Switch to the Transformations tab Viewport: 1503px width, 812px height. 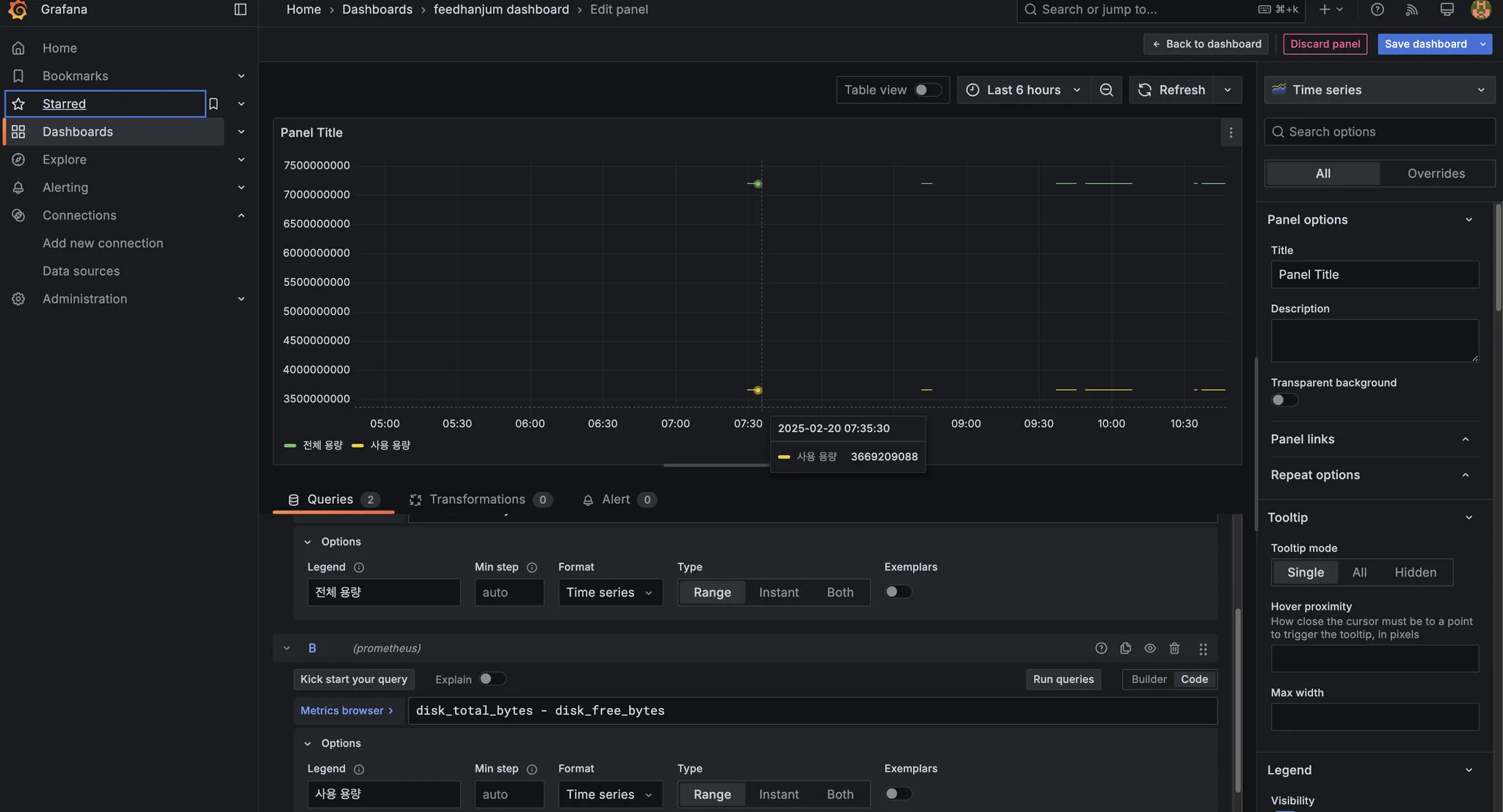[477, 500]
